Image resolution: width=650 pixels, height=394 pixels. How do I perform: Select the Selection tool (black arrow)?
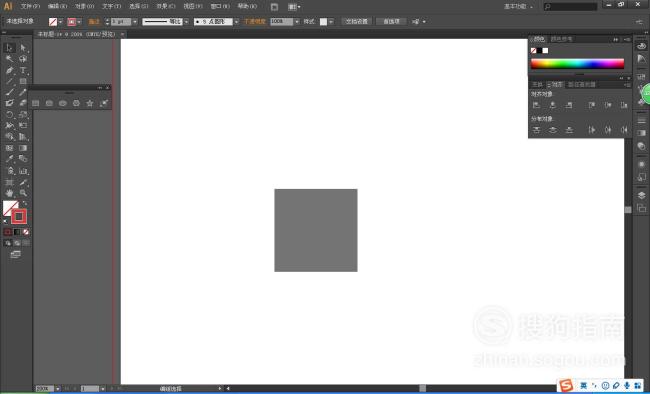tap(9, 48)
